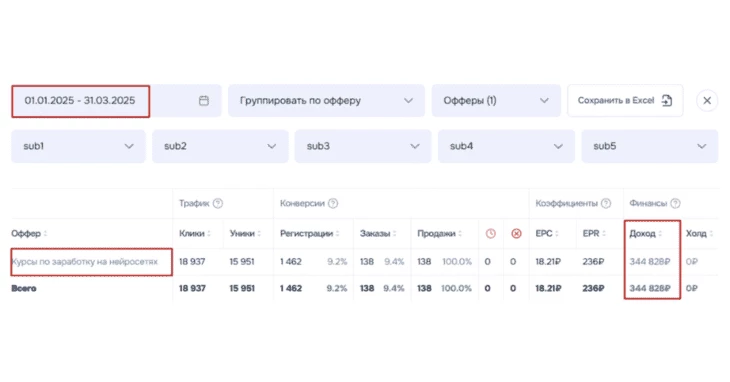730x382 pixels.
Task: Click the date range 01.01.2025 - 31.03.2025 field
Action: (81, 101)
